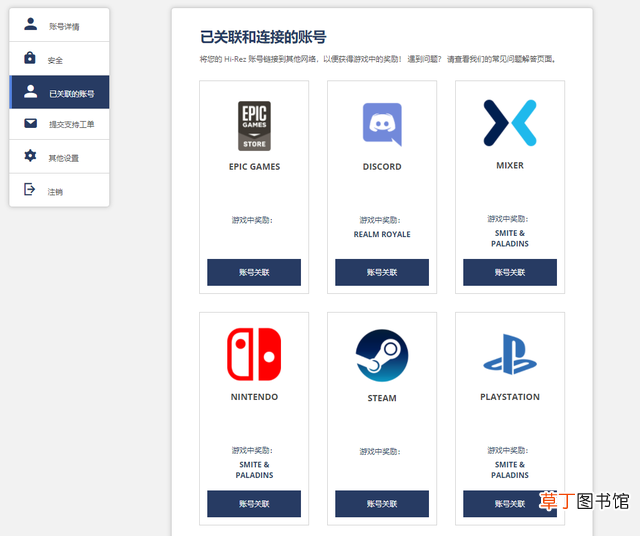Click SMITE & PALADINS text under PlayStation

(x=510, y=470)
